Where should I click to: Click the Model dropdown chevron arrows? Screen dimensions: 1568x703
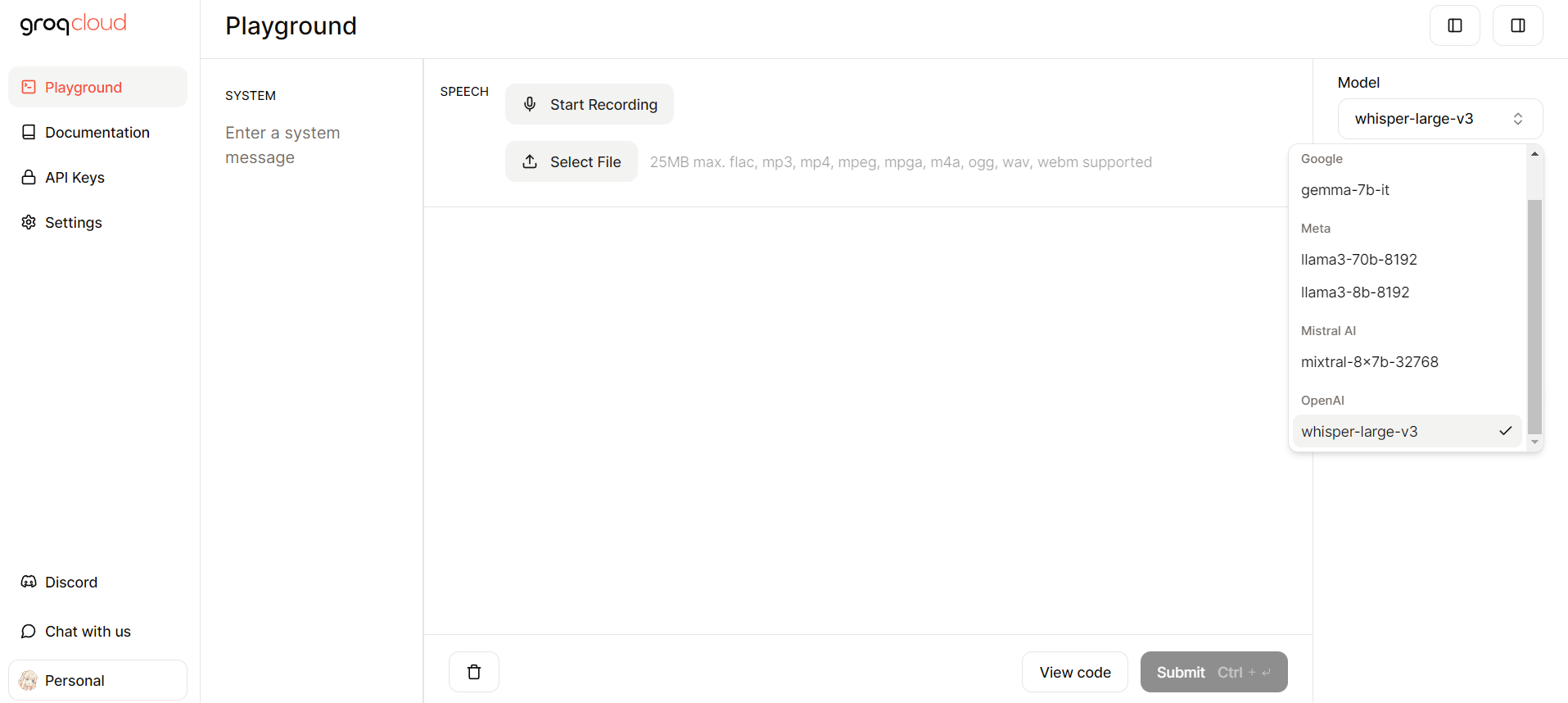[x=1518, y=119]
